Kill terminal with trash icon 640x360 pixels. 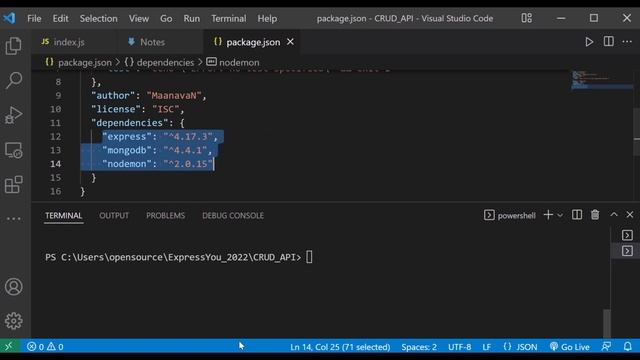(595, 215)
